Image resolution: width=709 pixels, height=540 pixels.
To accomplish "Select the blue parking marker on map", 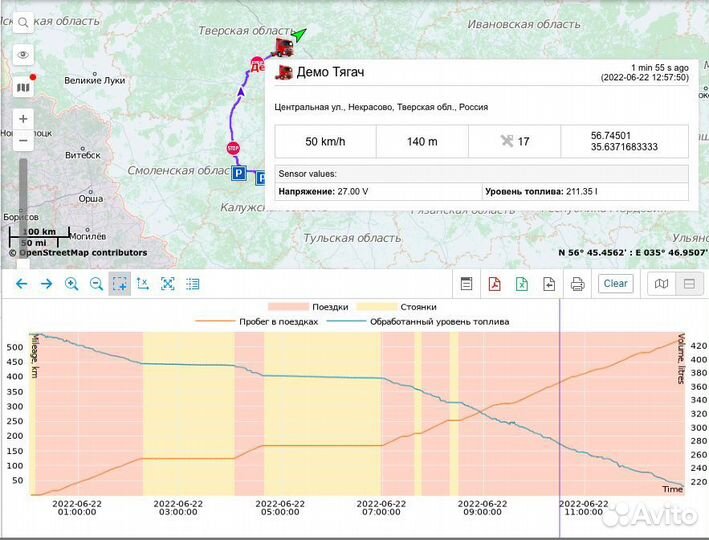I will (239, 174).
